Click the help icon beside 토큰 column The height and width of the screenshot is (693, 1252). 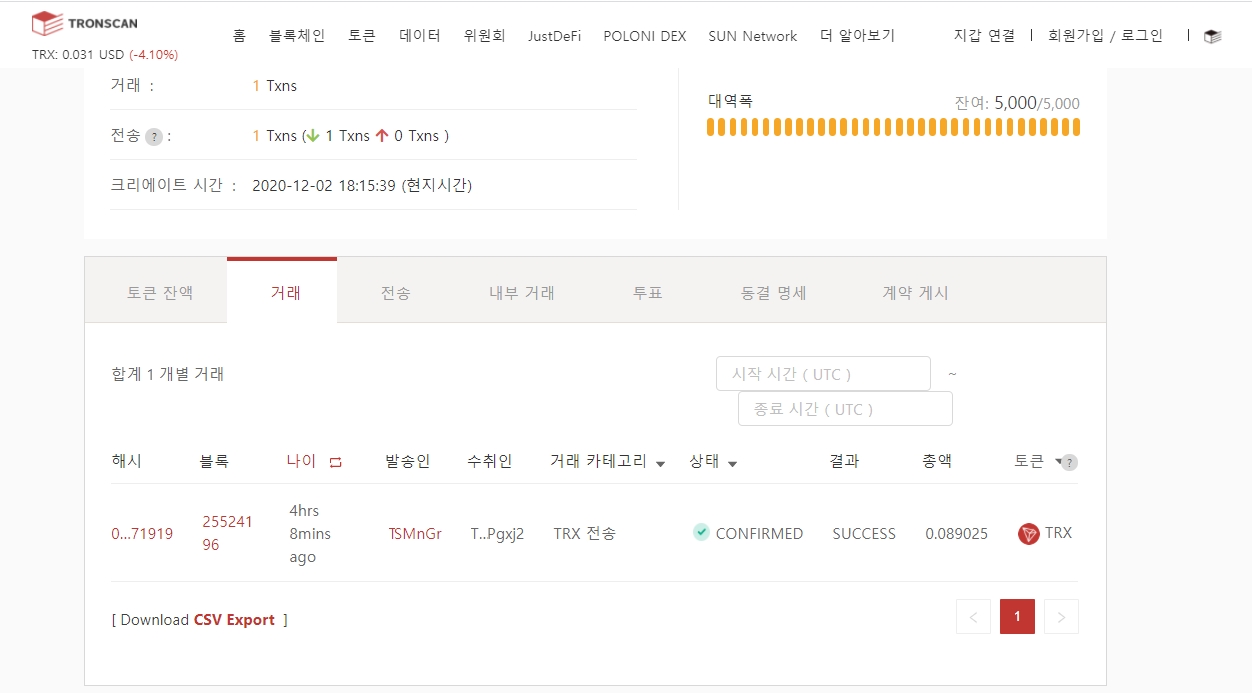[x=1070, y=463]
